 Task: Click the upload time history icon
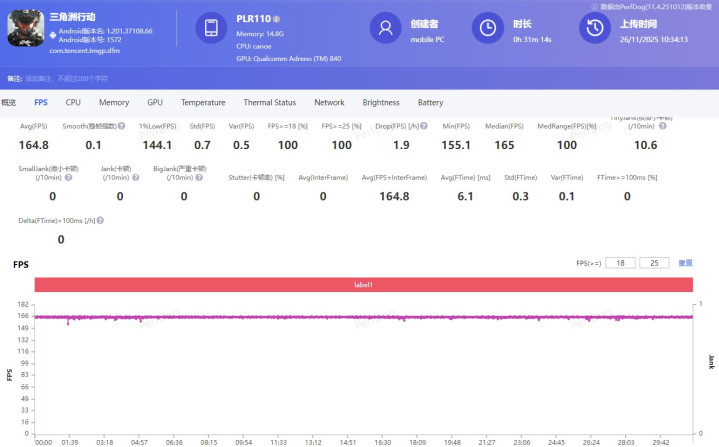click(x=593, y=29)
